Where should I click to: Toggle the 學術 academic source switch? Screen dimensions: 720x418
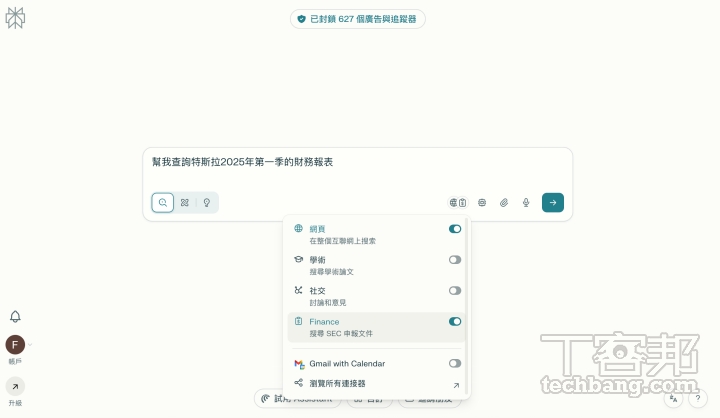pyautogui.click(x=455, y=260)
